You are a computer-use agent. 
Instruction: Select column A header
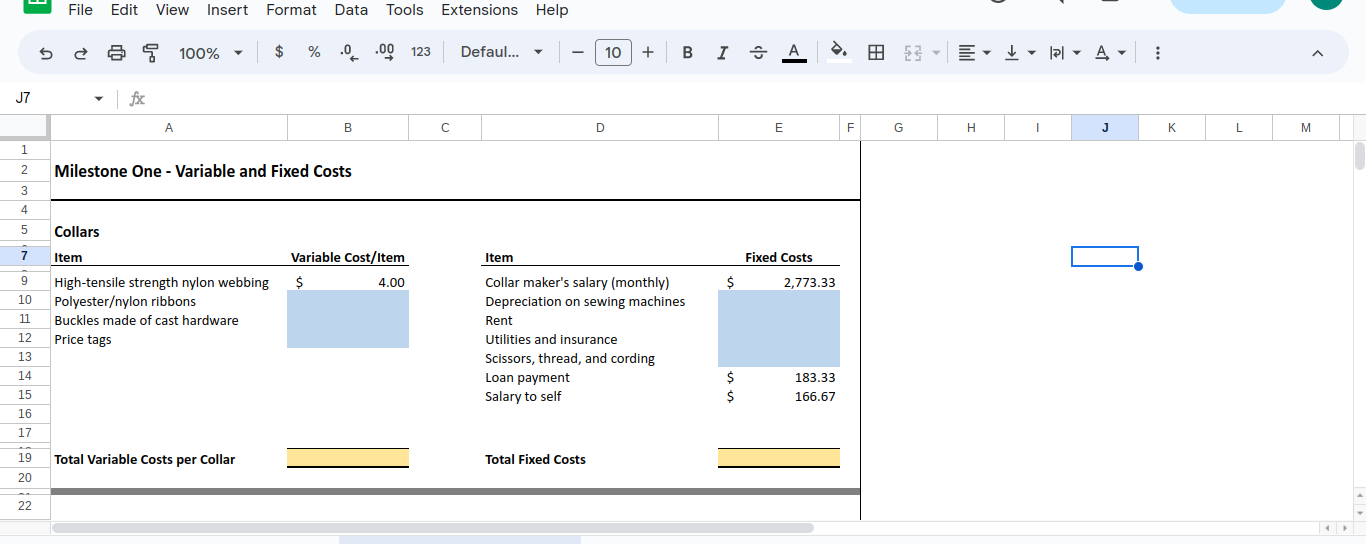click(x=168, y=127)
